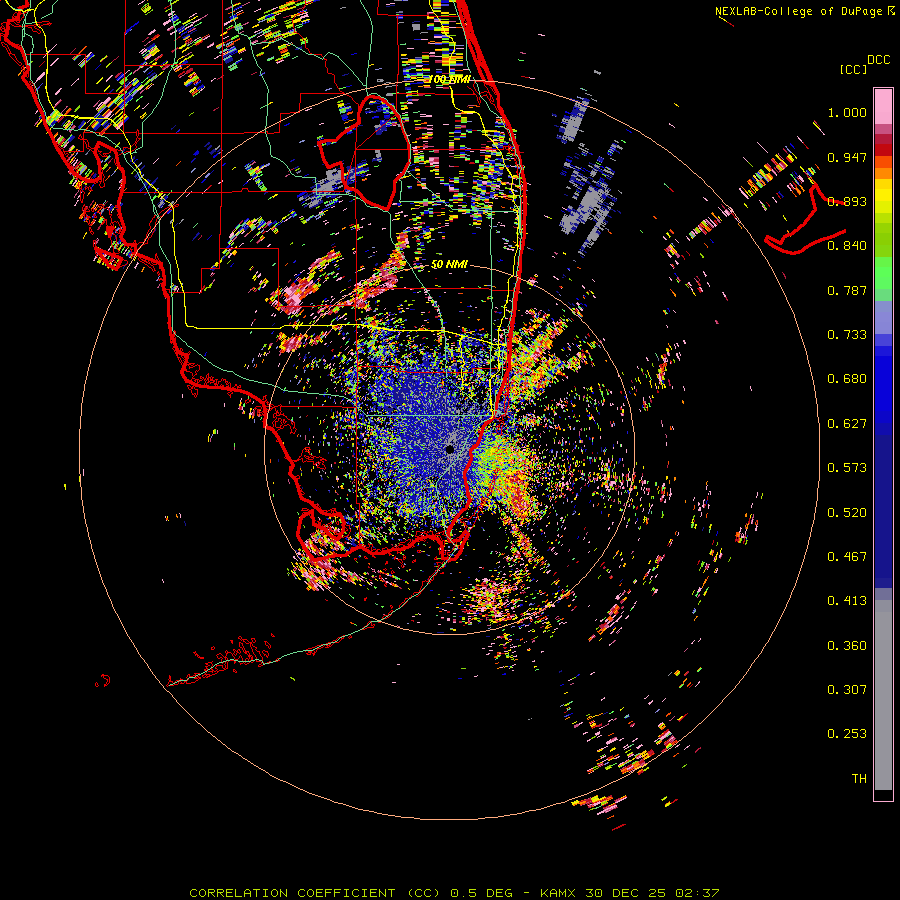Pick the gray lower color bar segment
900x900 pixels.
coord(883,695)
